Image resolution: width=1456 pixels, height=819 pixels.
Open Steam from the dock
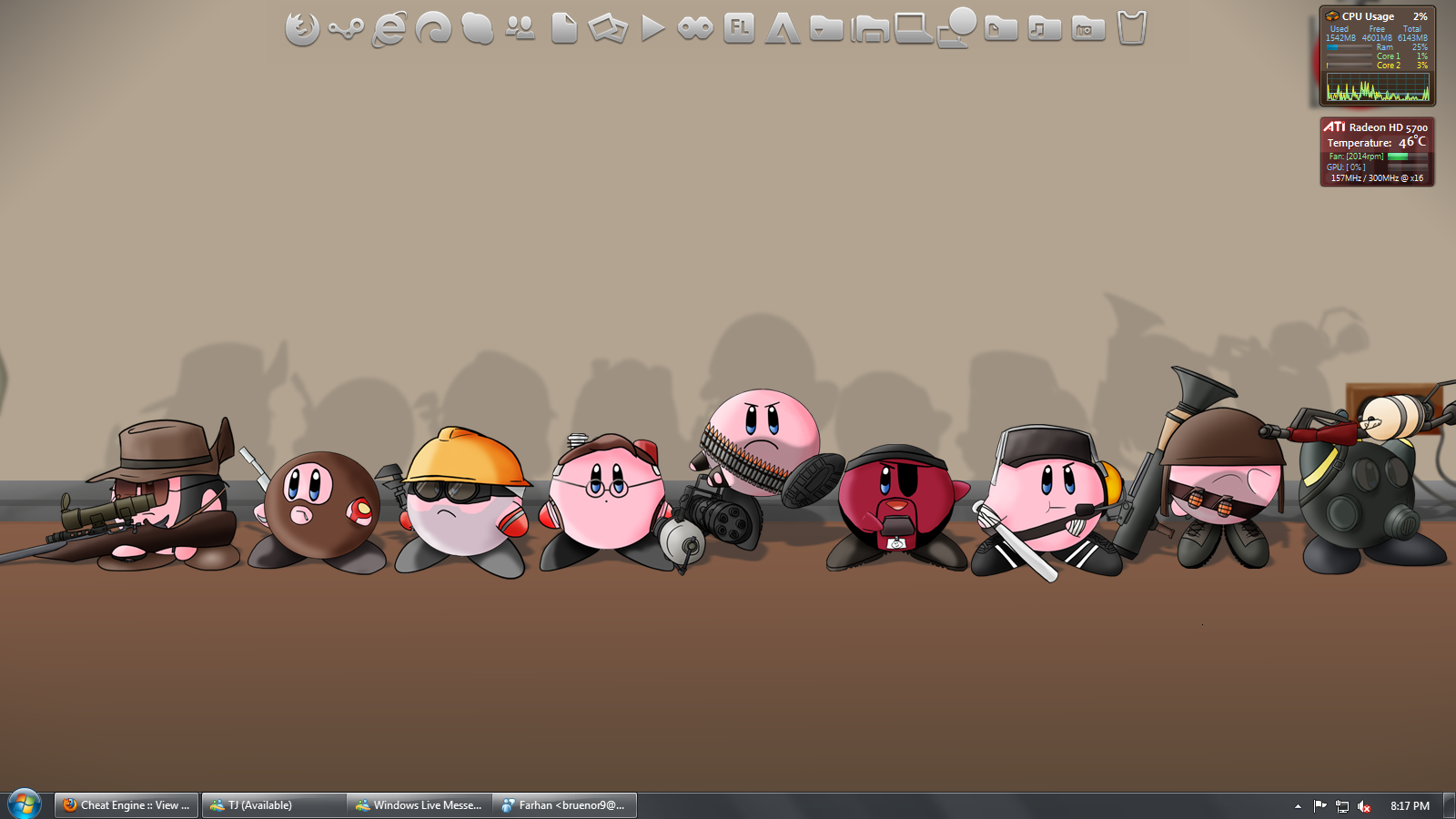[x=346, y=29]
